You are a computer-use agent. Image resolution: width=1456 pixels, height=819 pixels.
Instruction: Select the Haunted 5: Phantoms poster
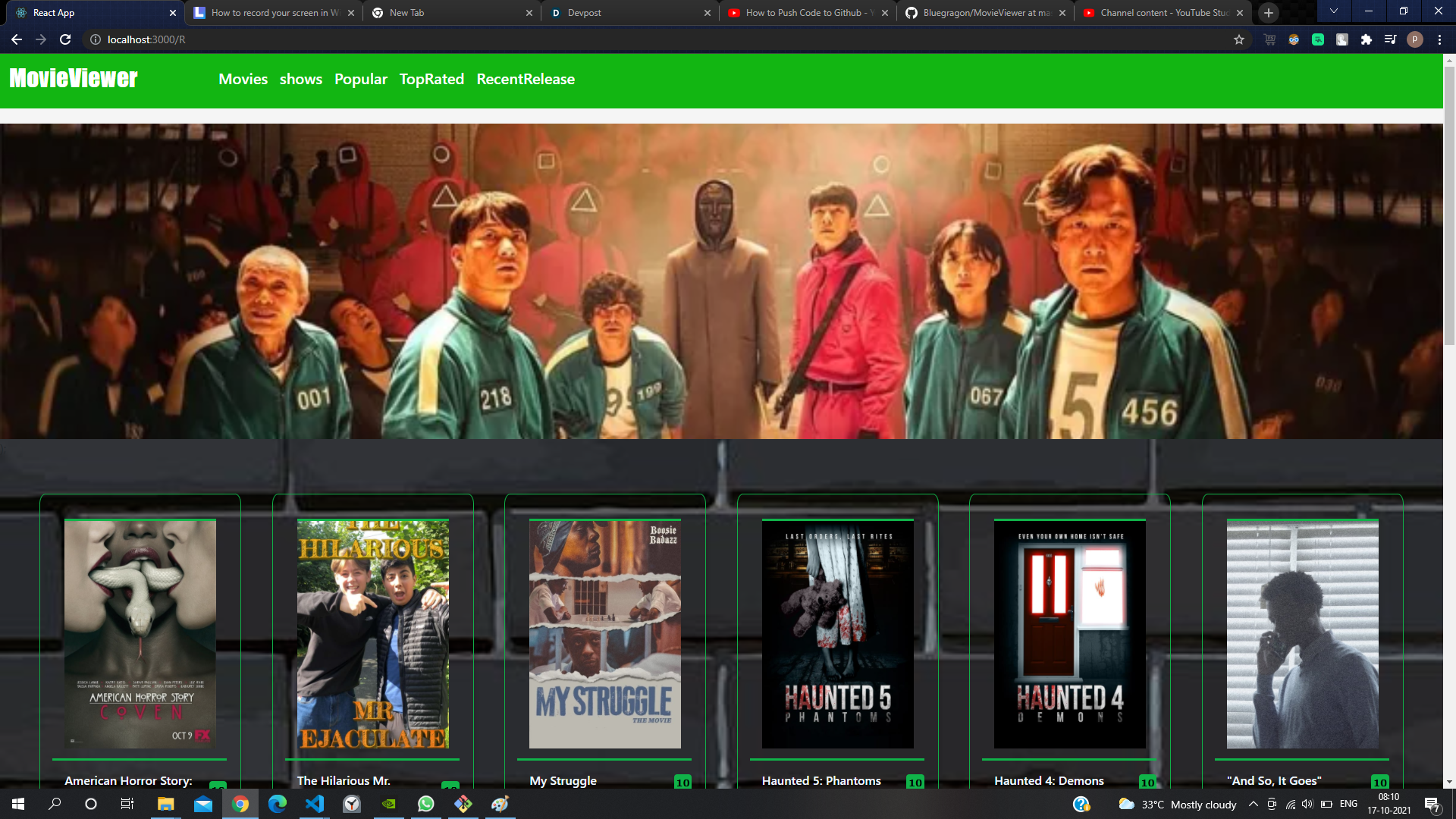837,634
